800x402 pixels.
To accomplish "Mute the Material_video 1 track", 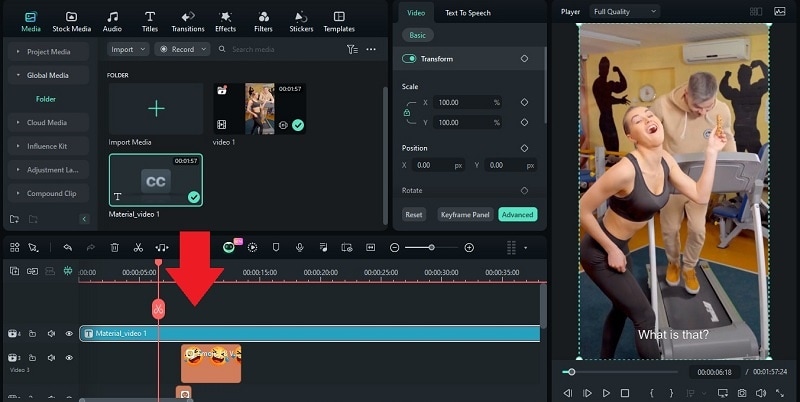I will click(51, 334).
